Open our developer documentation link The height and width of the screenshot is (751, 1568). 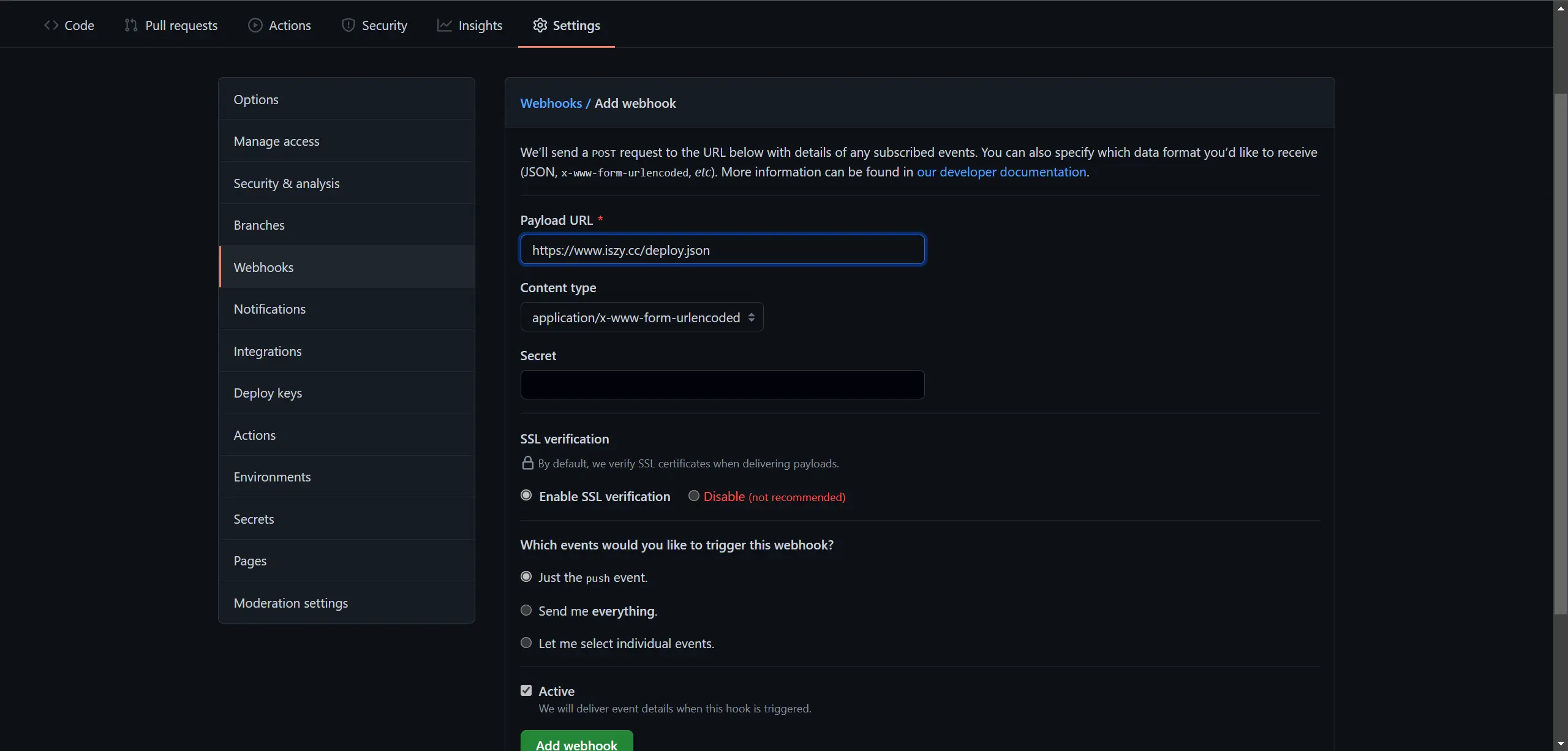[x=1001, y=172]
